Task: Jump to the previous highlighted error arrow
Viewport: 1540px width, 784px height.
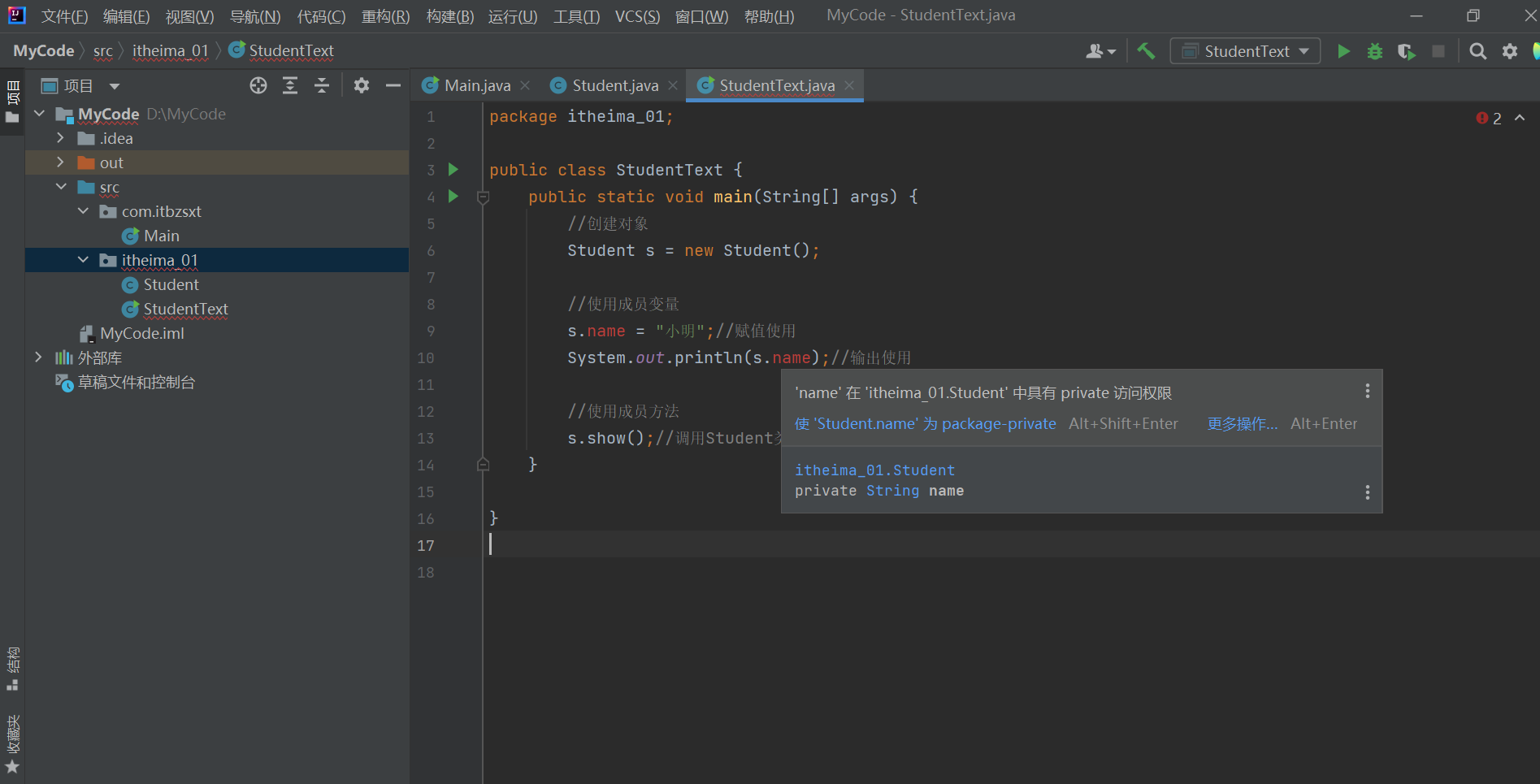Action: (x=1520, y=118)
